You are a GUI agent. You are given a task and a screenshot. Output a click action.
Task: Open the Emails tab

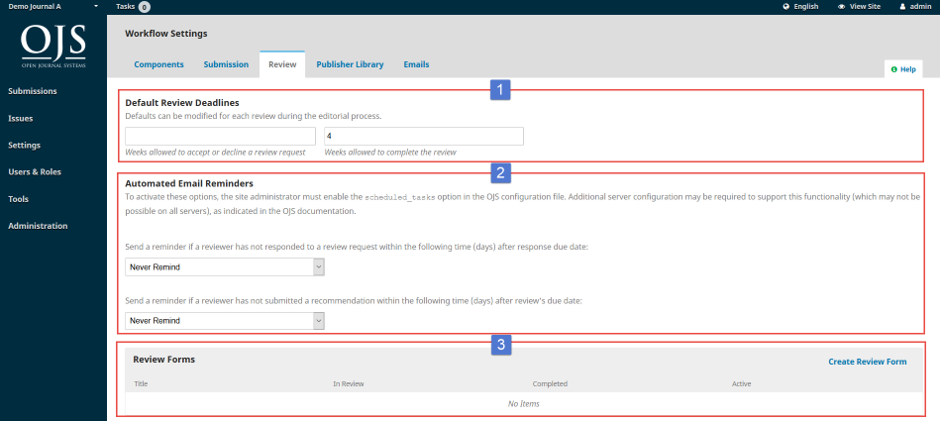[x=416, y=64]
